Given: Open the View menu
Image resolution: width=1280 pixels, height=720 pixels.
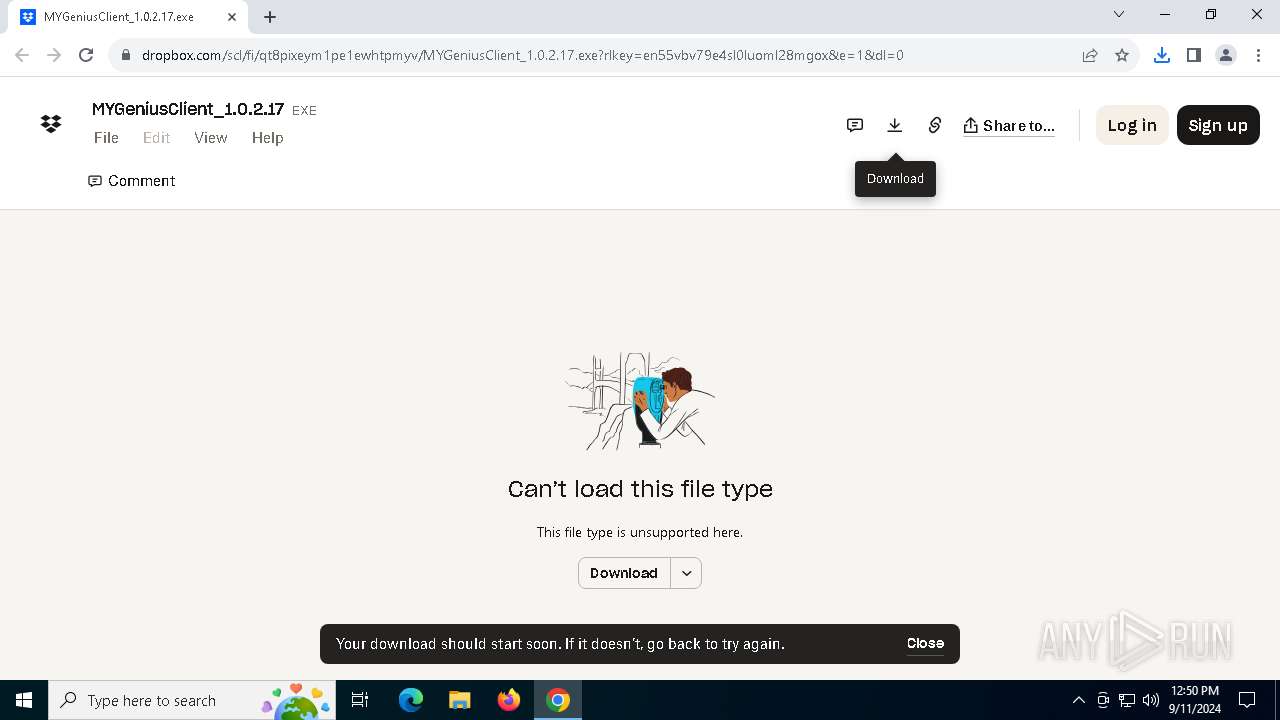Looking at the screenshot, I should click(x=210, y=138).
